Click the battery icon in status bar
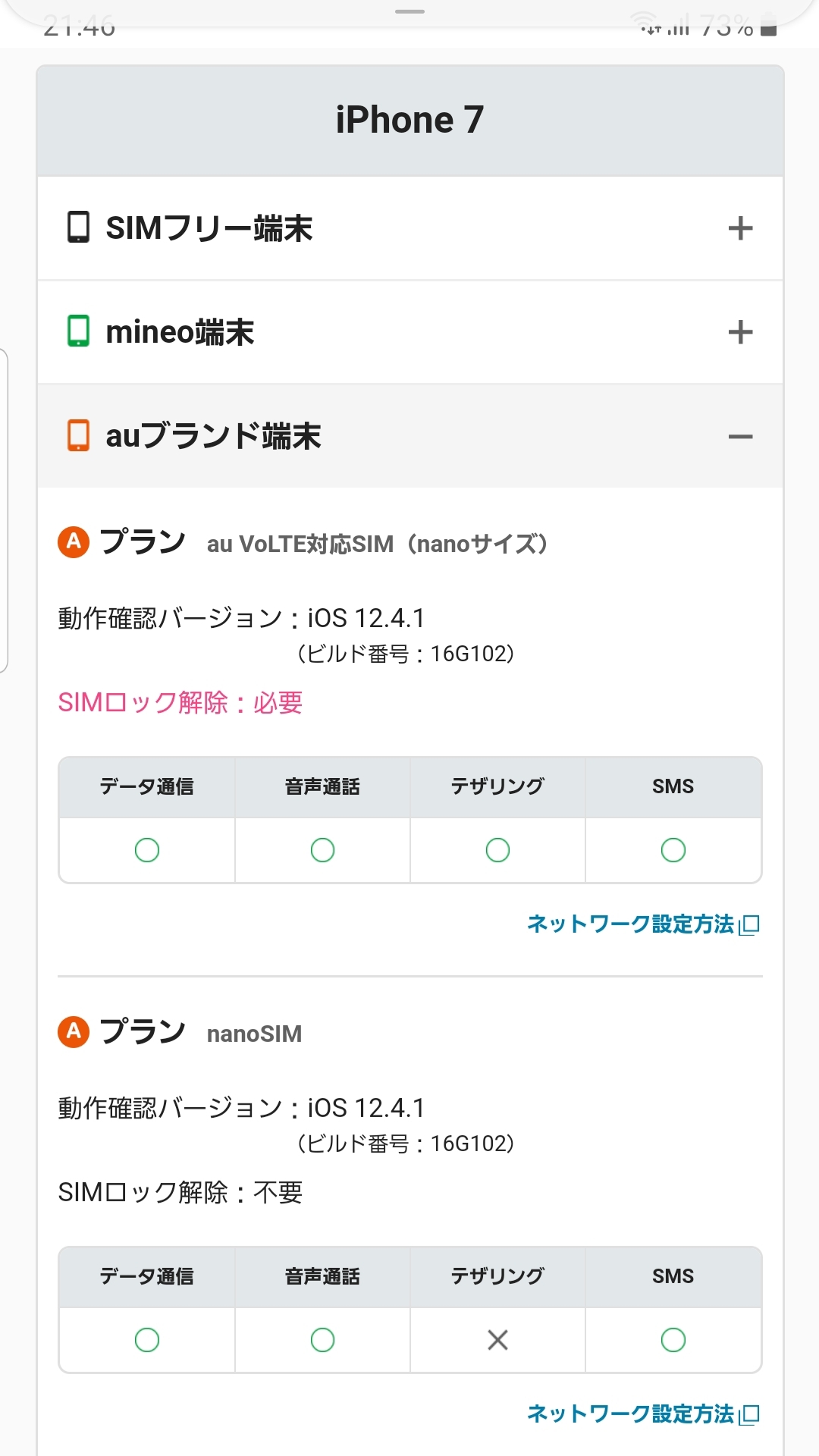The image size is (819, 1456). click(768, 29)
